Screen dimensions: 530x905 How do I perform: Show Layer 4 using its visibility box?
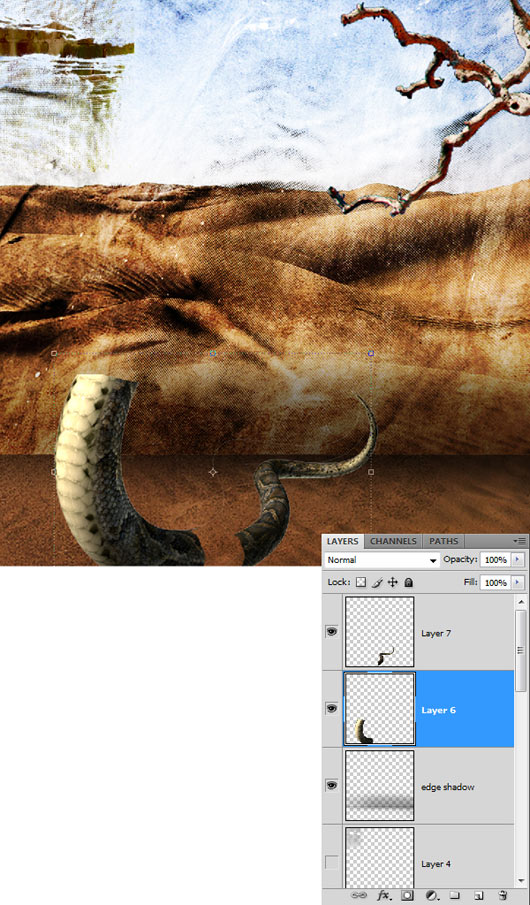331,862
